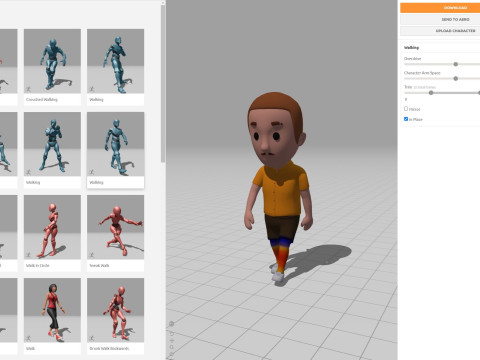Select the woman Walk animation thumbnail
The height and width of the screenshot is (360, 480).
[x=52, y=310]
